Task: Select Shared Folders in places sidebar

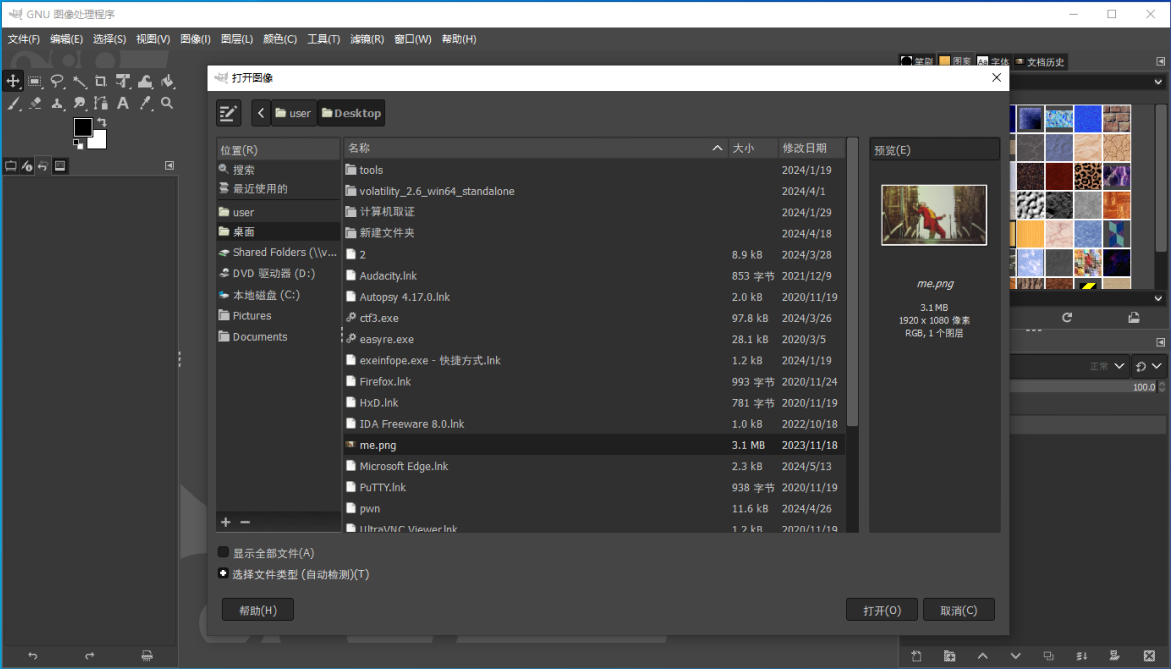Action: pyautogui.click(x=279, y=252)
